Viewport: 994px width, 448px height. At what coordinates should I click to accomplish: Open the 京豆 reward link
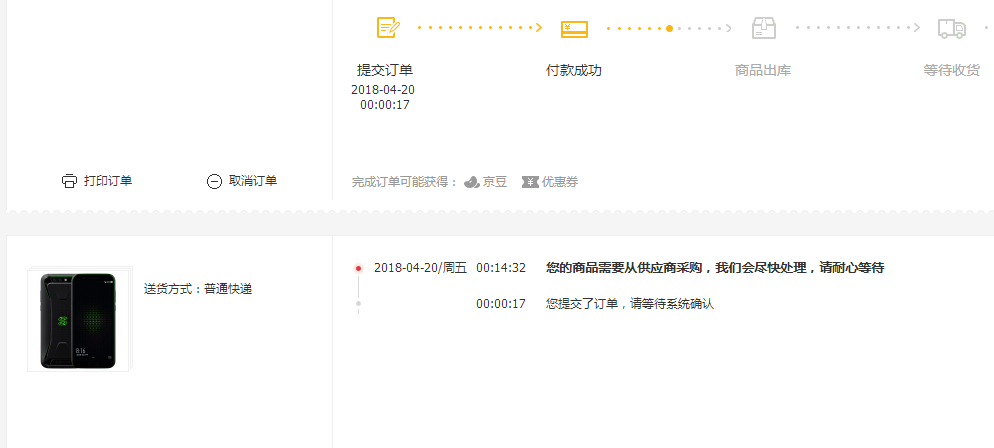tap(494, 182)
